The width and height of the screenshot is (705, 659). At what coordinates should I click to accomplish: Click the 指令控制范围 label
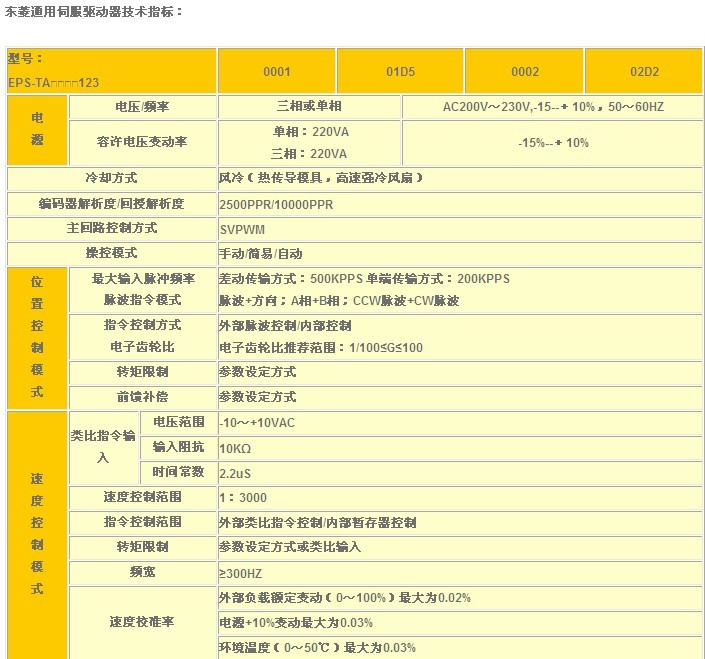(x=142, y=522)
